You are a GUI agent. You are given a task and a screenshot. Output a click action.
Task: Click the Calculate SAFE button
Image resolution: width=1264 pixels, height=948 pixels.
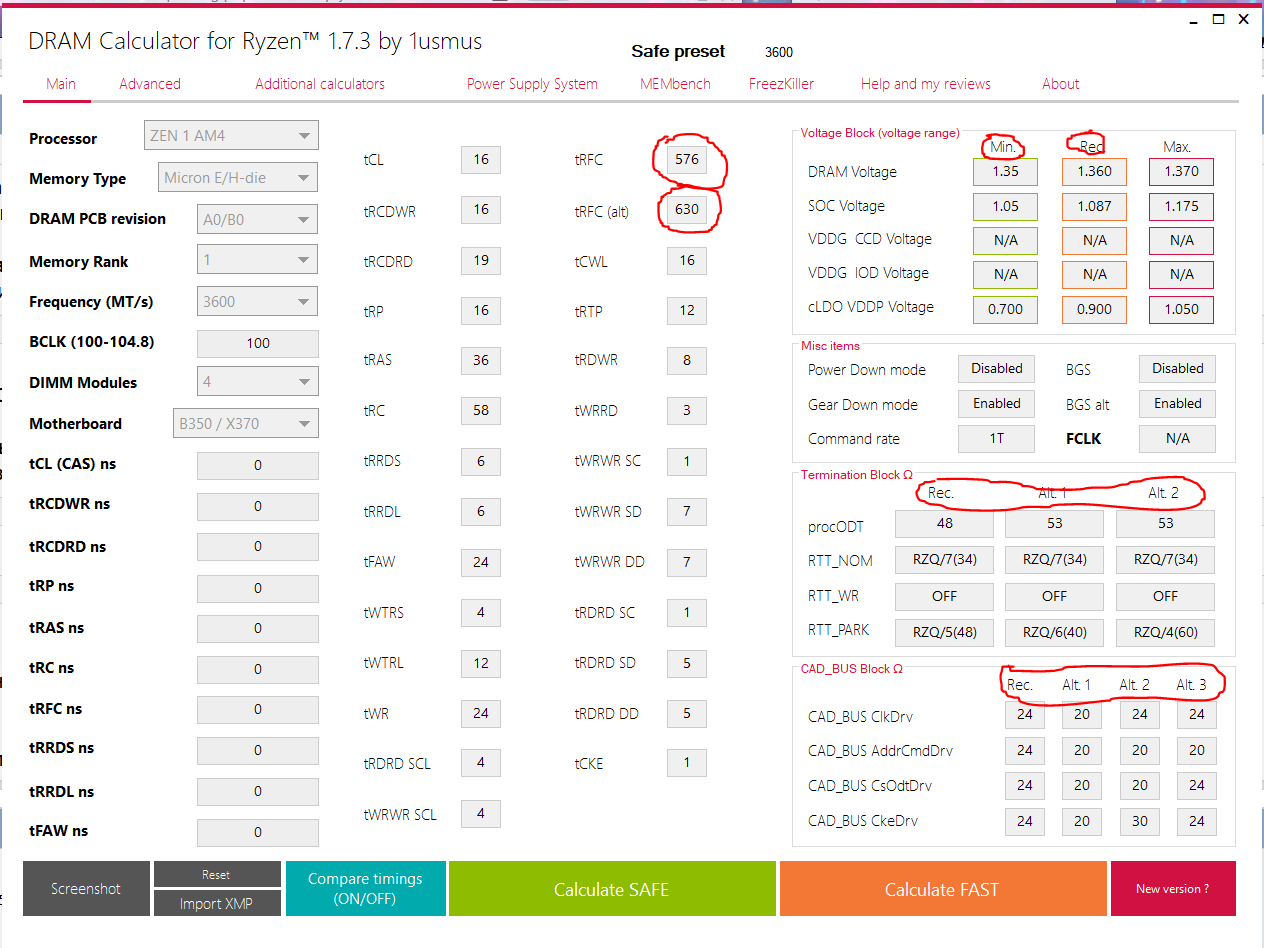(x=612, y=888)
